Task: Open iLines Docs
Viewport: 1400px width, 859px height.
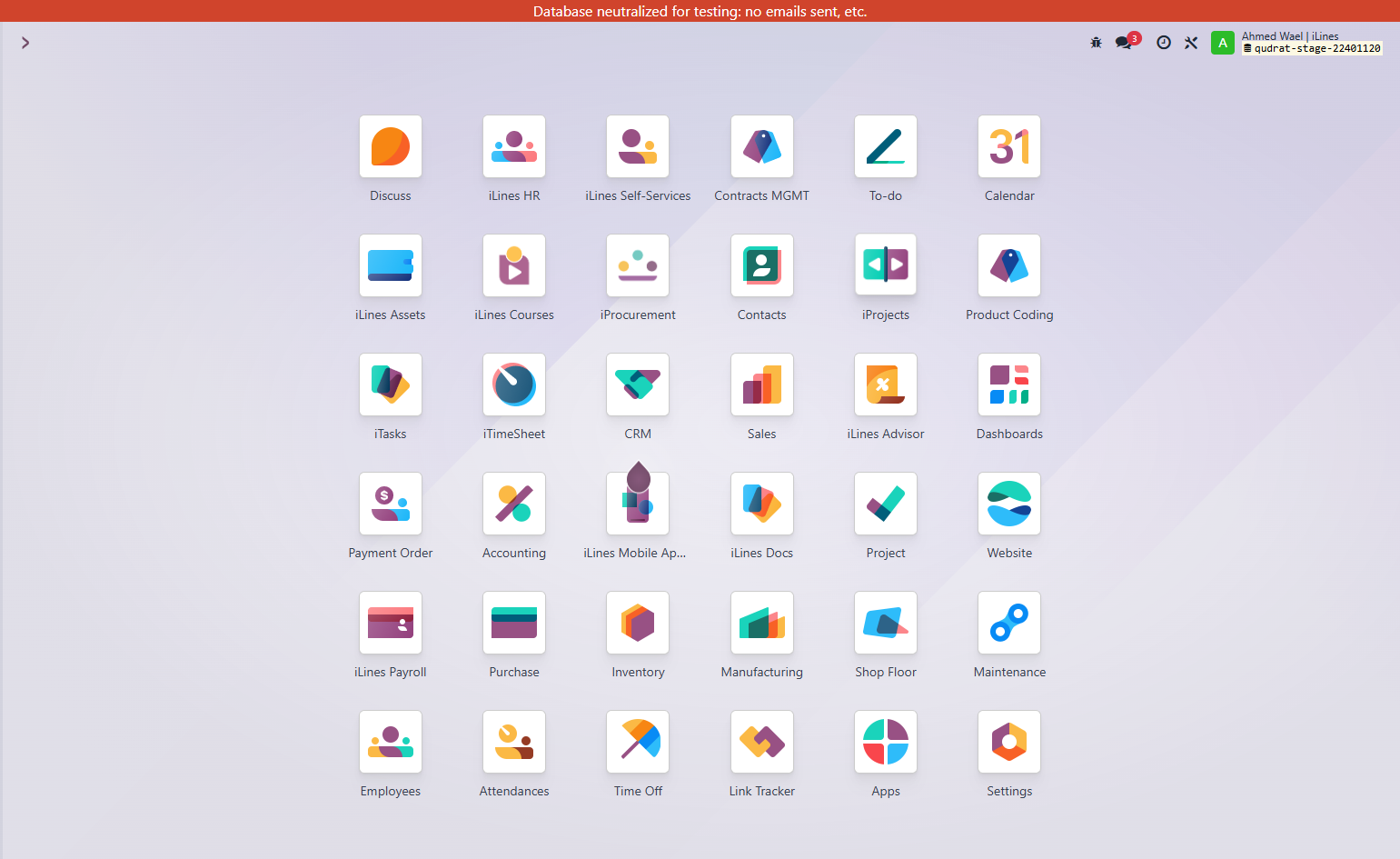Action: (762, 504)
